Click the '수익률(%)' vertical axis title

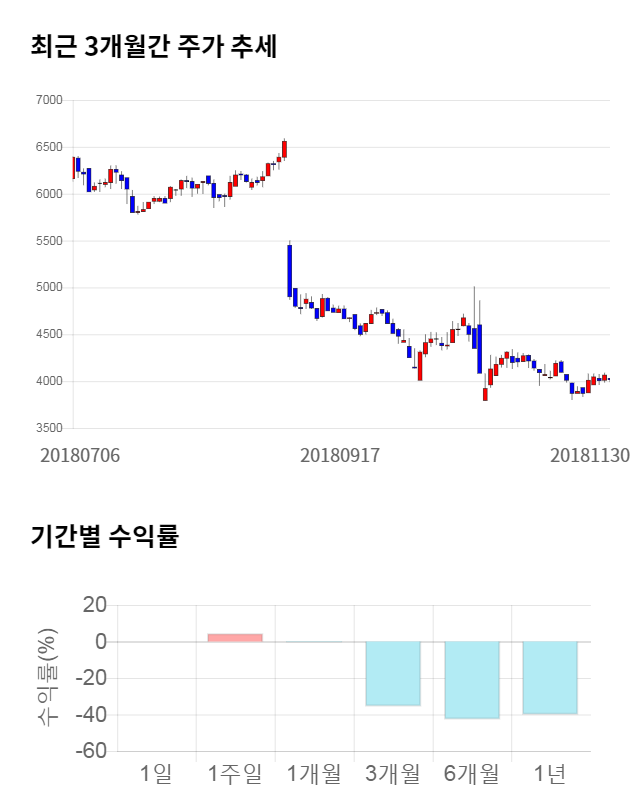click(x=47, y=677)
